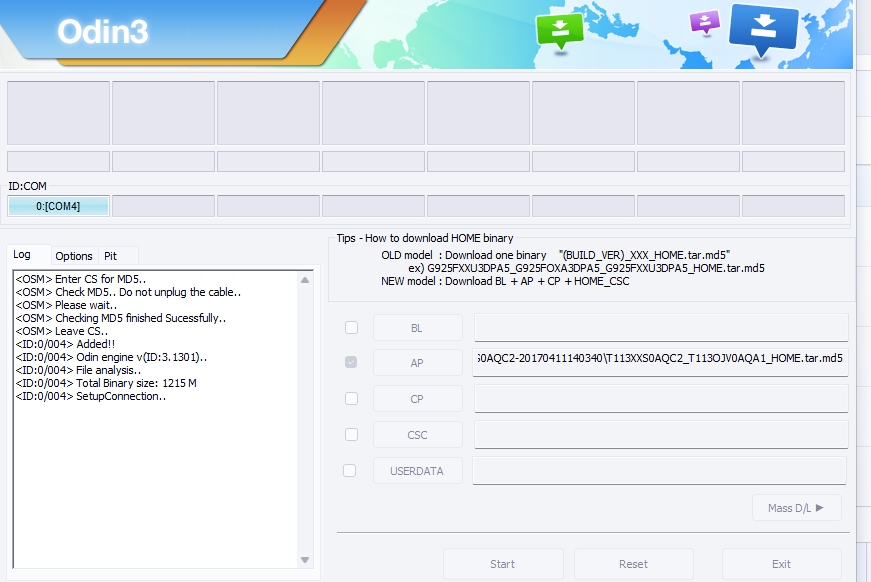This screenshot has height=582, width=871.
Task: Click the USERDATA file path field
Action: pos(659,470)
